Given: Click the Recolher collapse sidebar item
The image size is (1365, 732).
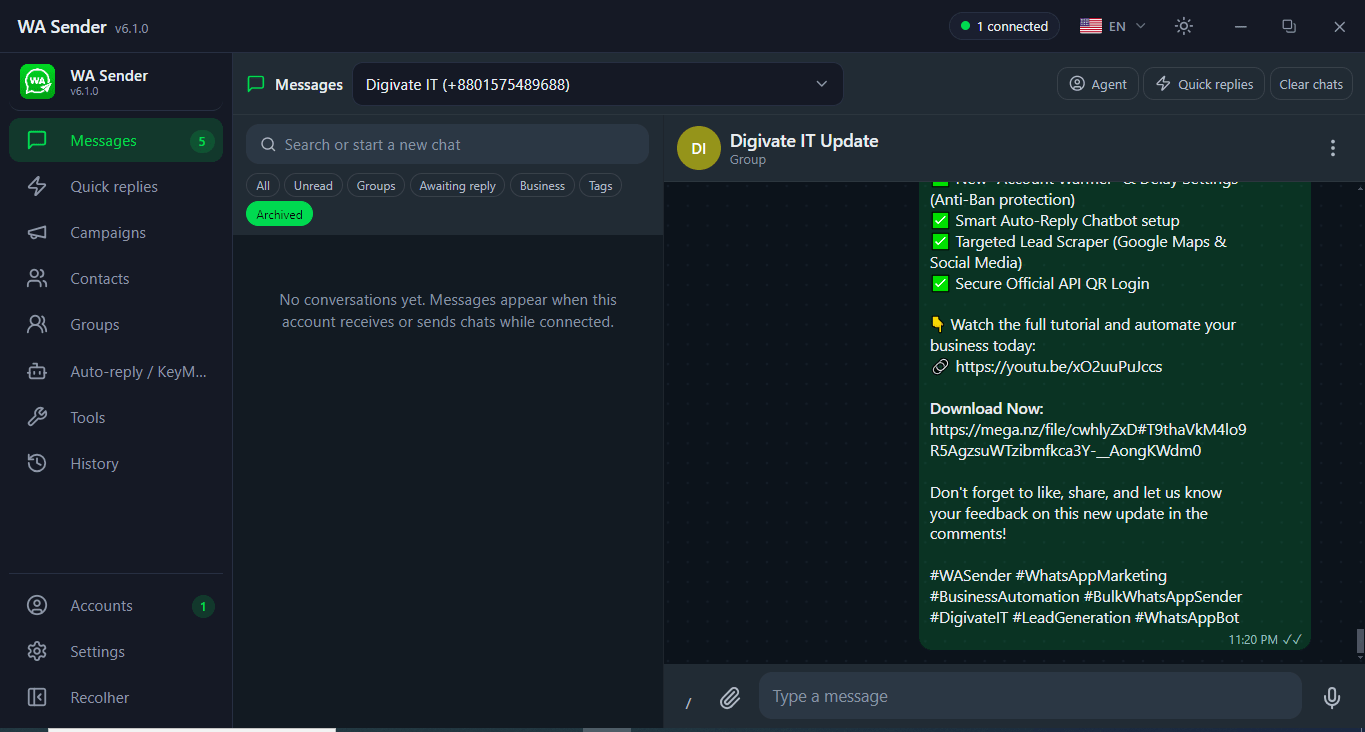Looking at the screenshot, I should coord(116,698).
